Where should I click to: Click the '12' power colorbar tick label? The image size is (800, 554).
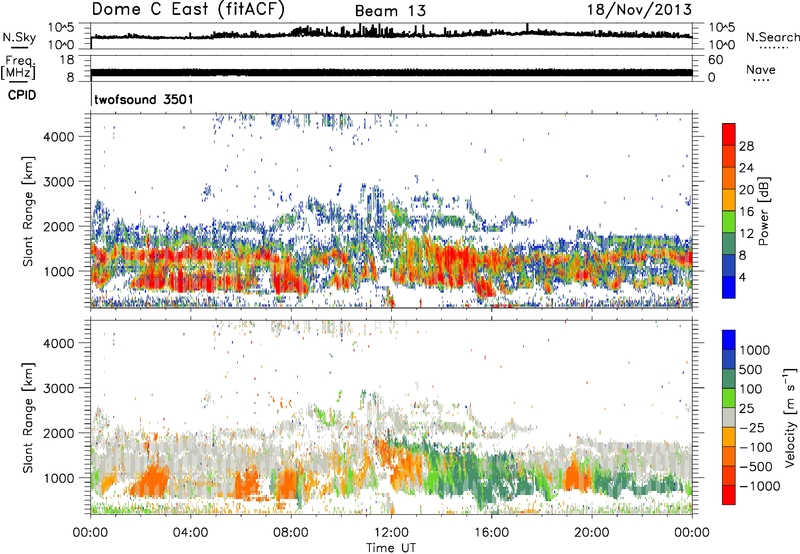tap(746, 234)
